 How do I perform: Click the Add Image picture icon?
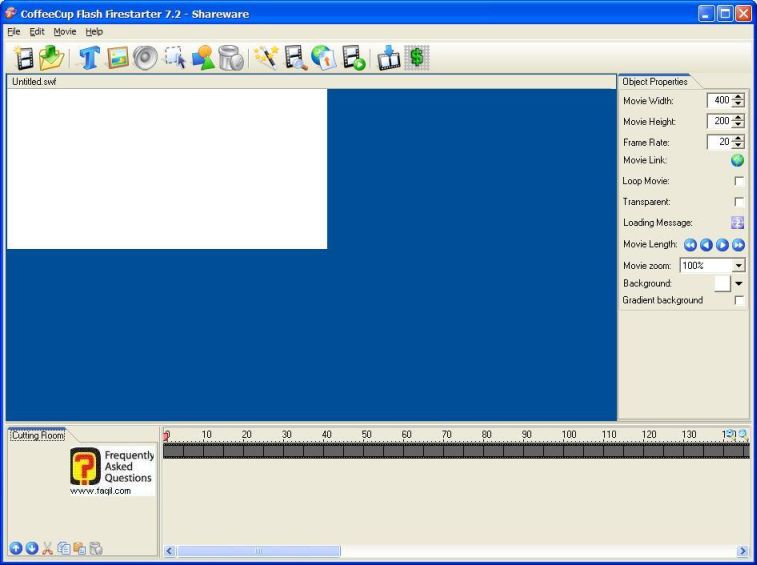pos(118,58)
